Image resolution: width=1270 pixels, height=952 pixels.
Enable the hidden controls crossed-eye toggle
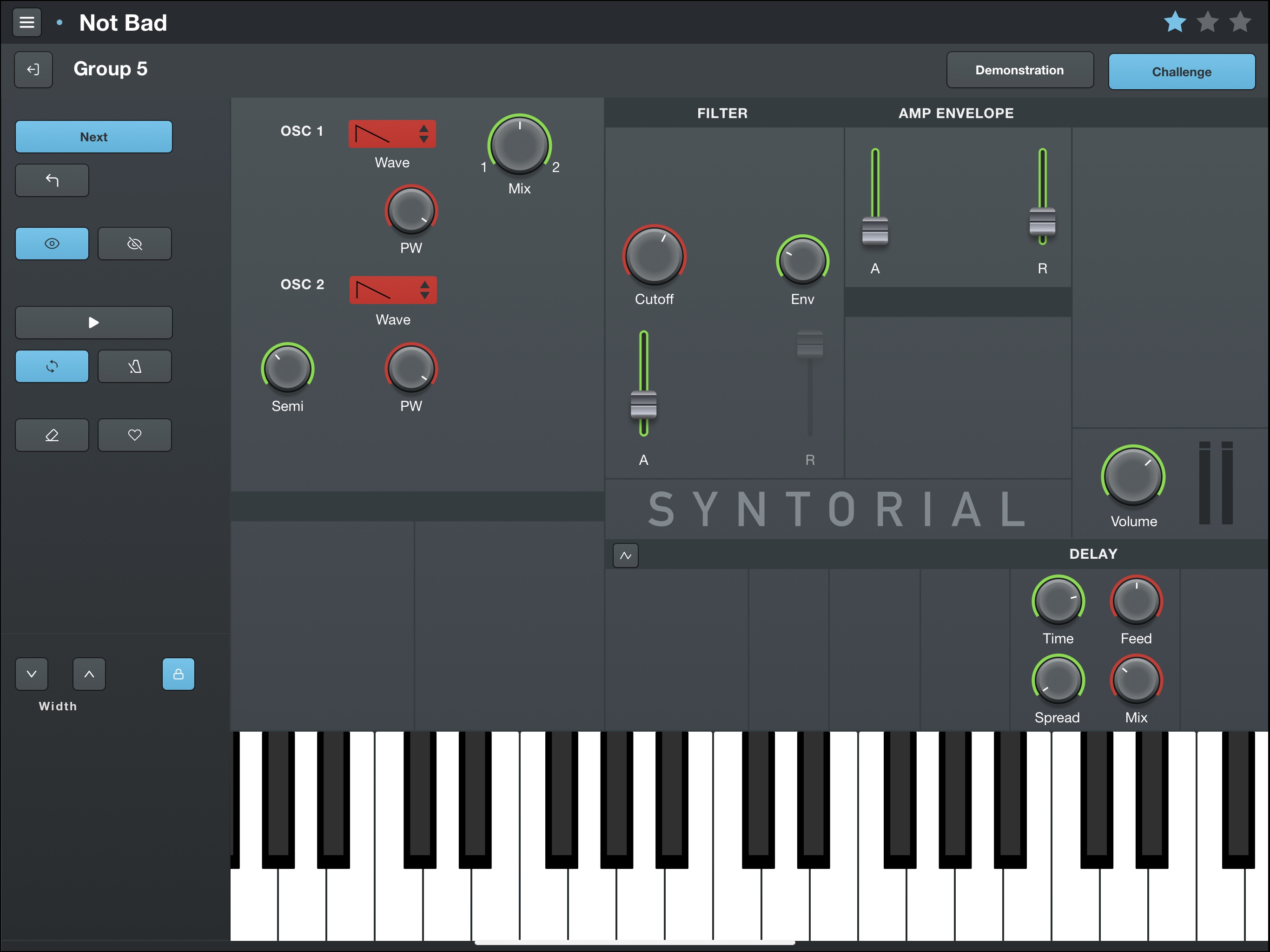[134, 244]
